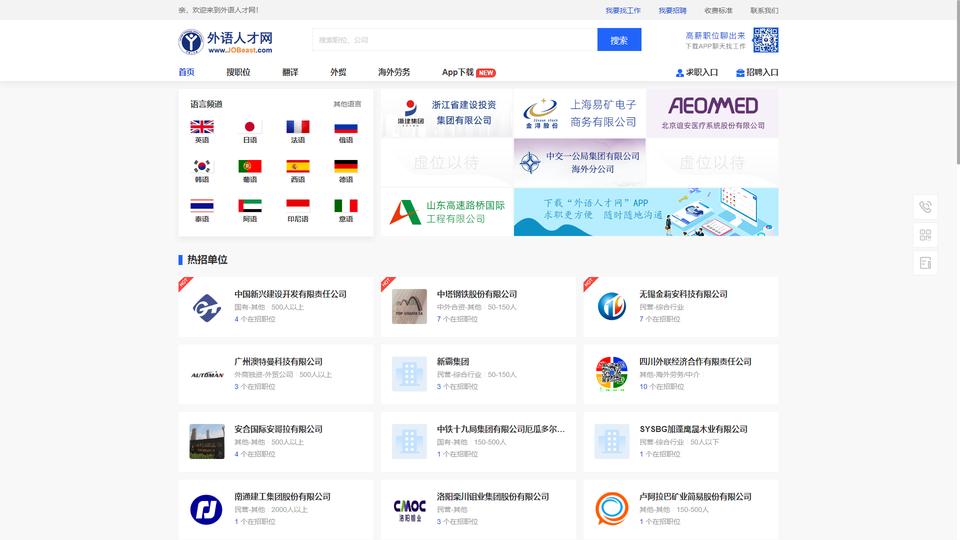The height and width of the screenshot is (540, 960).
Task: Select the 印尼语 Indonesia flag icon
Action: tap(298, 205)
